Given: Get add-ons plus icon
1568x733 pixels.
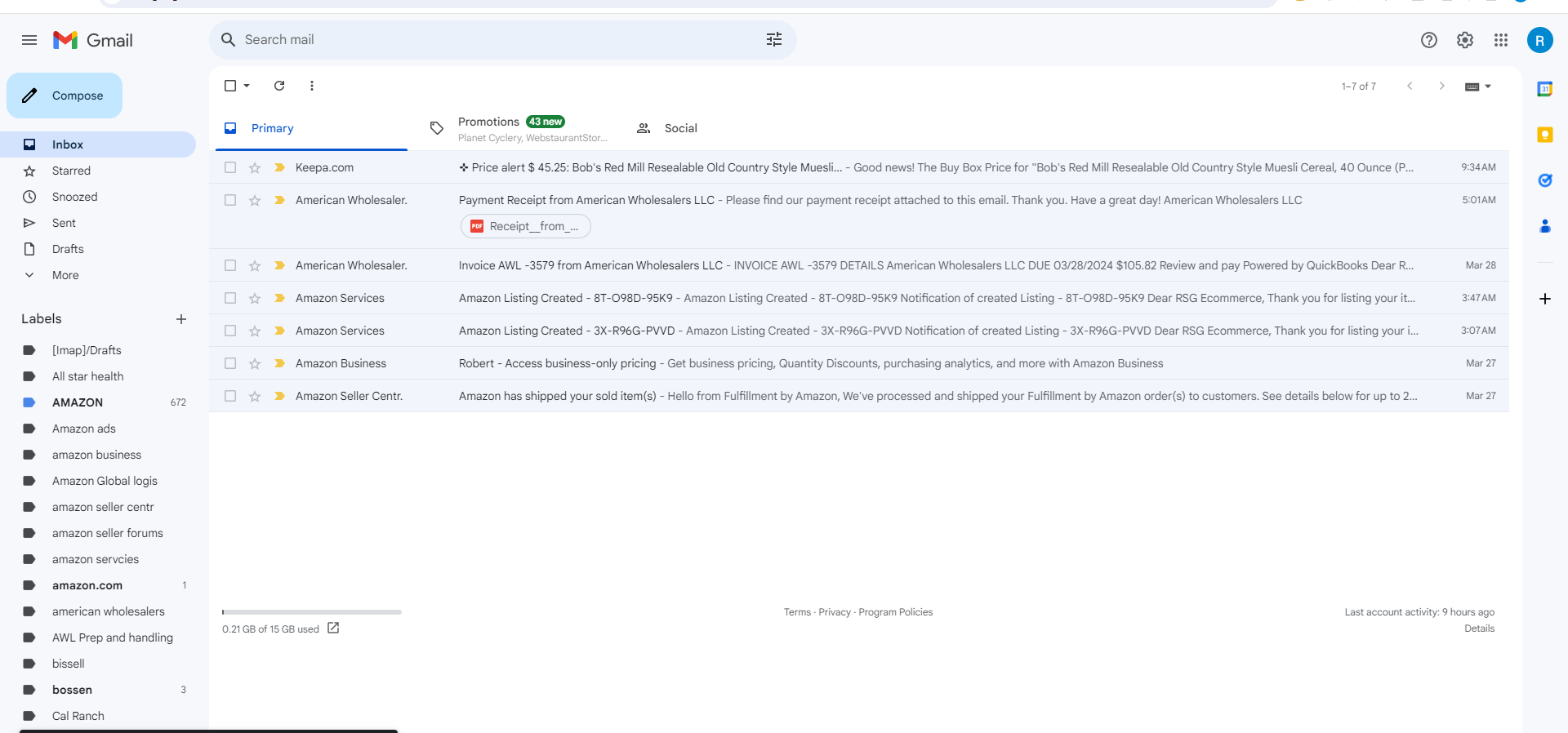Looking at the screenshot, I should click(x=1545, y=299).
